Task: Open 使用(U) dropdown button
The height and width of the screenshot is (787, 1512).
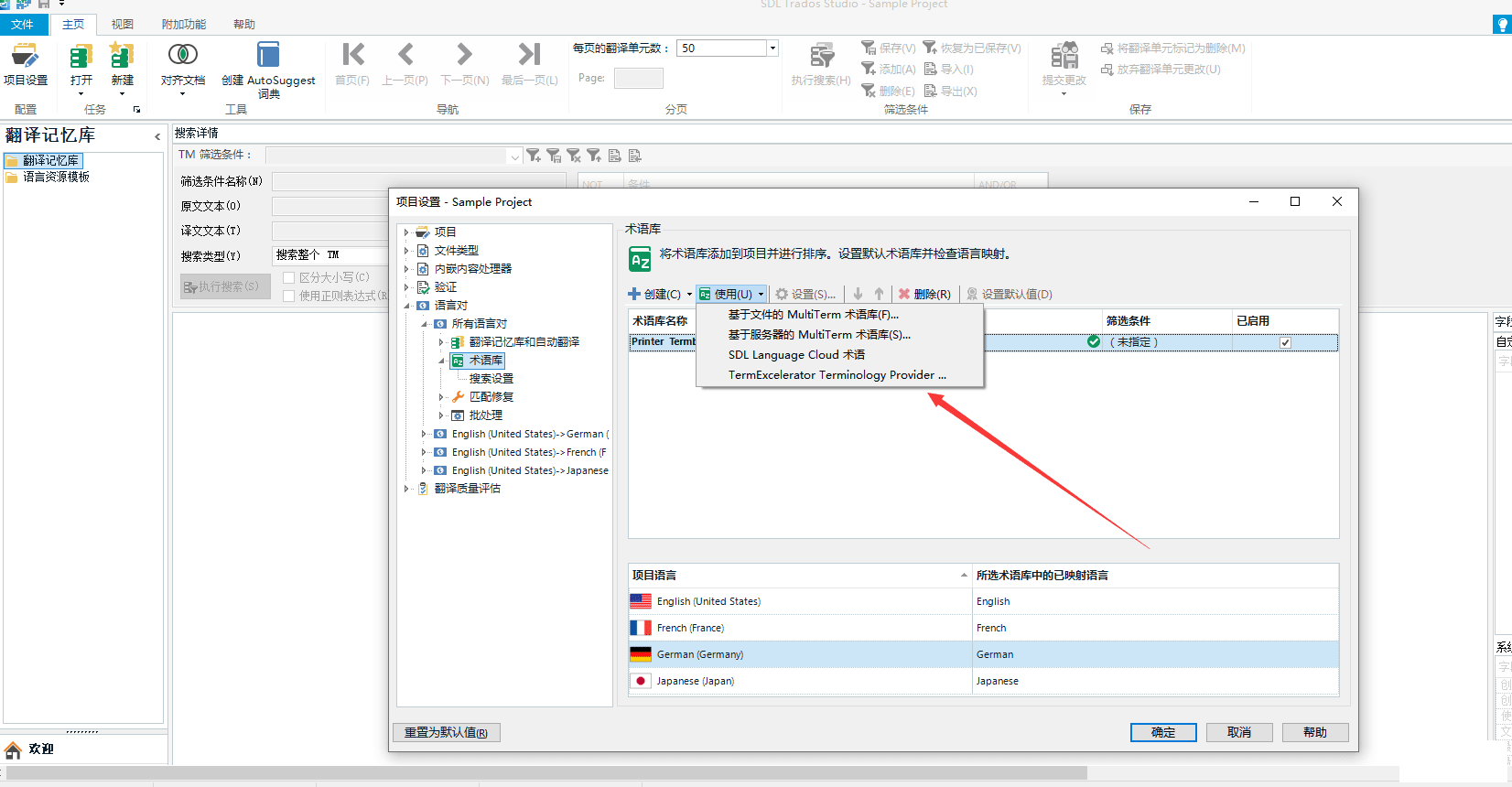Action: click(x=730, y=294)
